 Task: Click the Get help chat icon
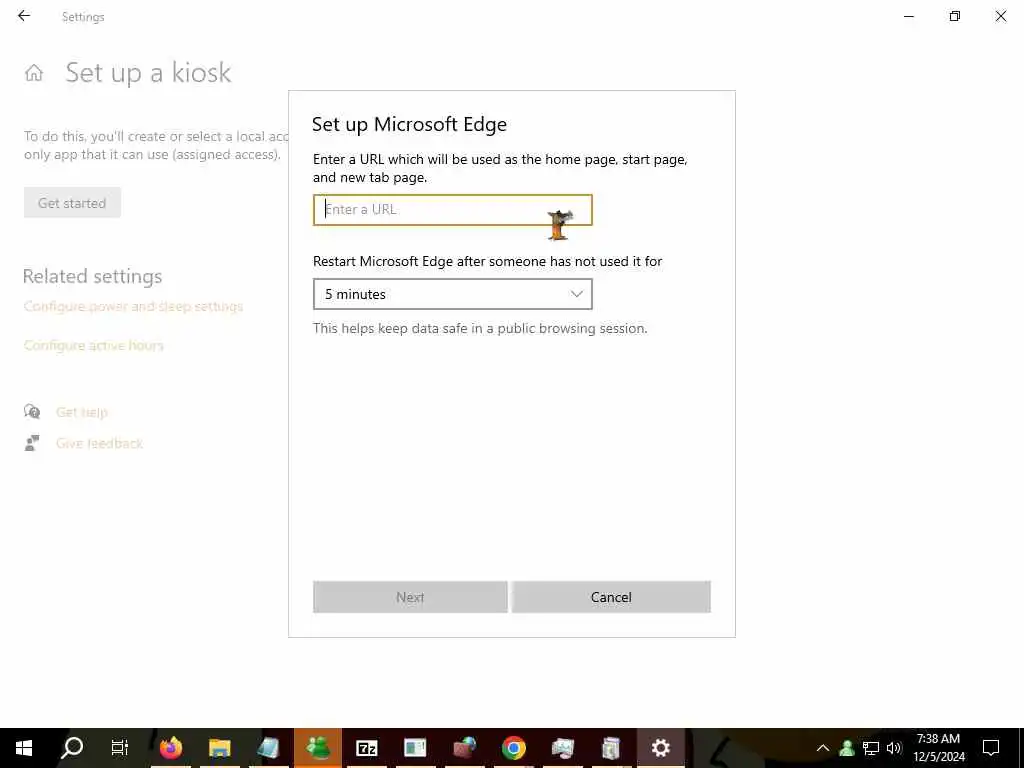click(x=32, y=411)
